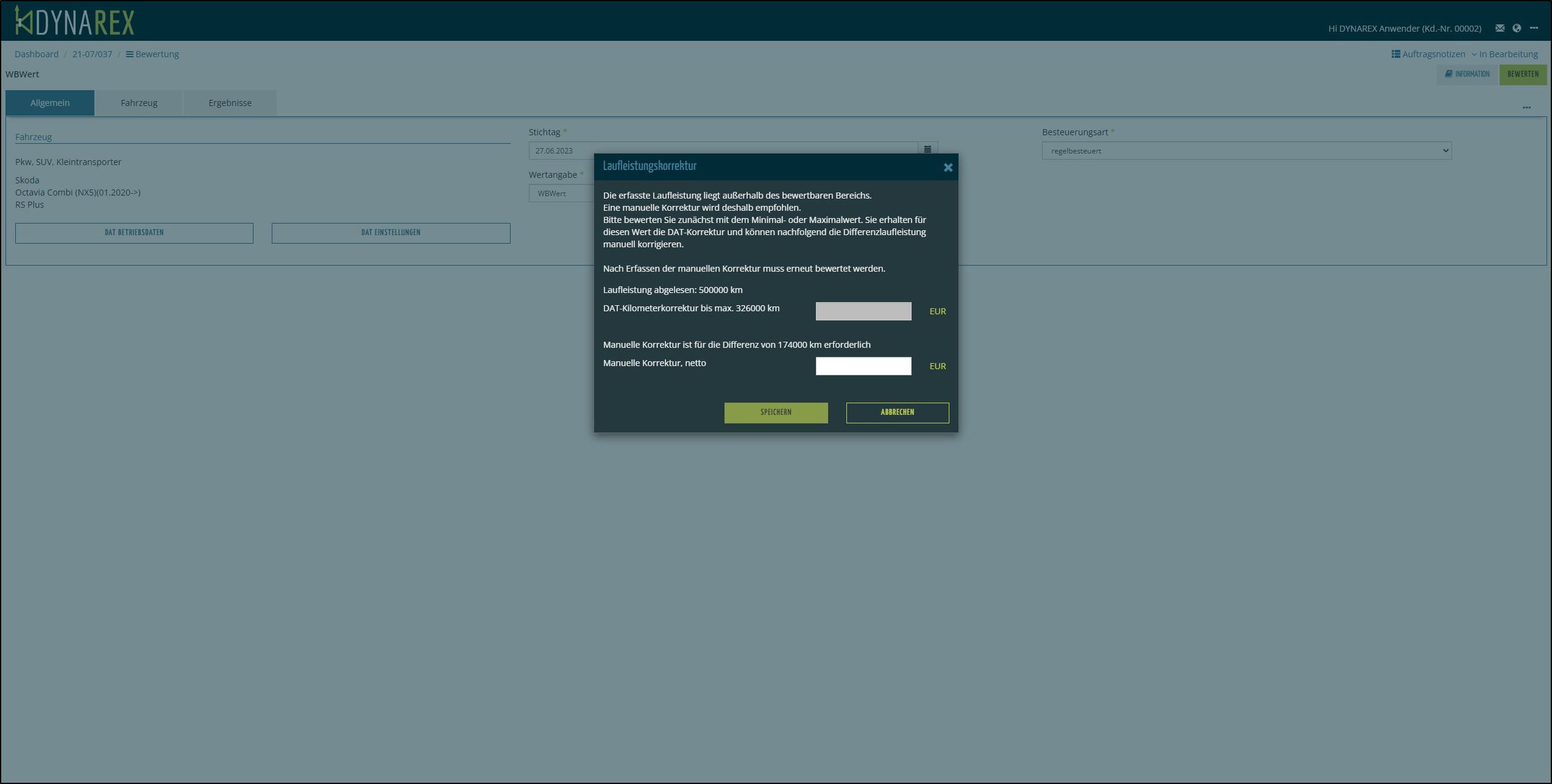Switch to the Fahrzeug tab

(x=139, y=103)
